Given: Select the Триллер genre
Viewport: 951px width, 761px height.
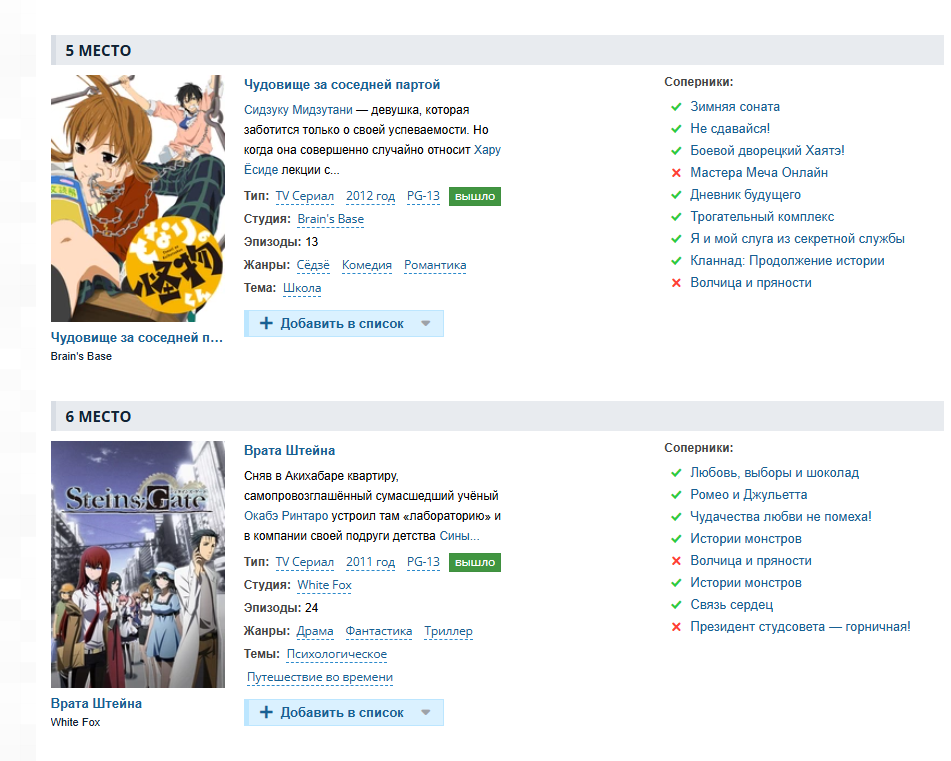Looking at the screenshot, I should (448, 631).
